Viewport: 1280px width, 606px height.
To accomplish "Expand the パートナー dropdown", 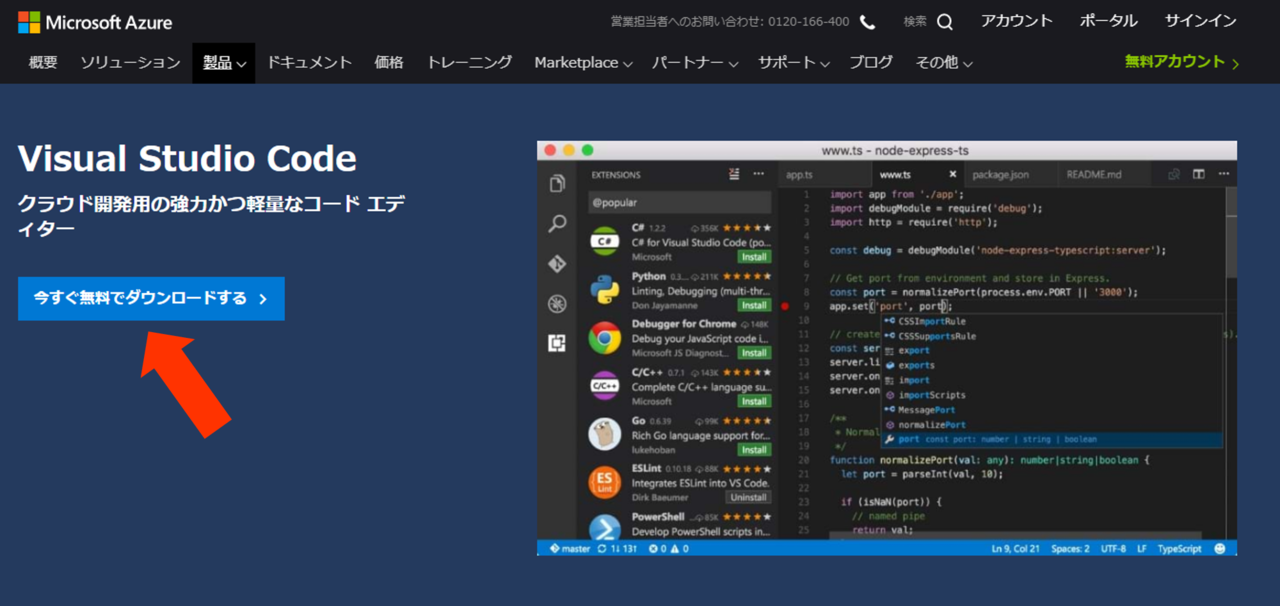I will [x=695, y=62].
